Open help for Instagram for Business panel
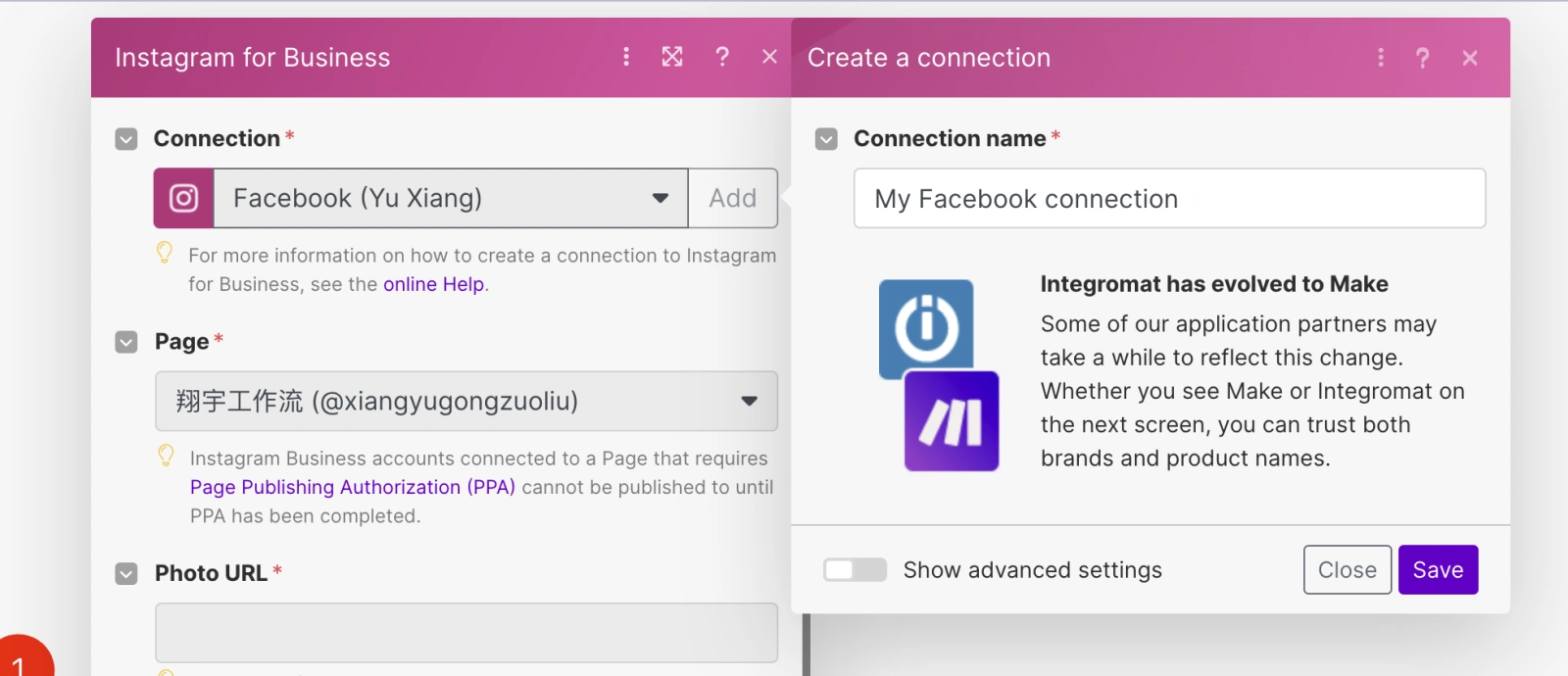1568x676 pixels. pyautogui.click(x=722, y=57)
